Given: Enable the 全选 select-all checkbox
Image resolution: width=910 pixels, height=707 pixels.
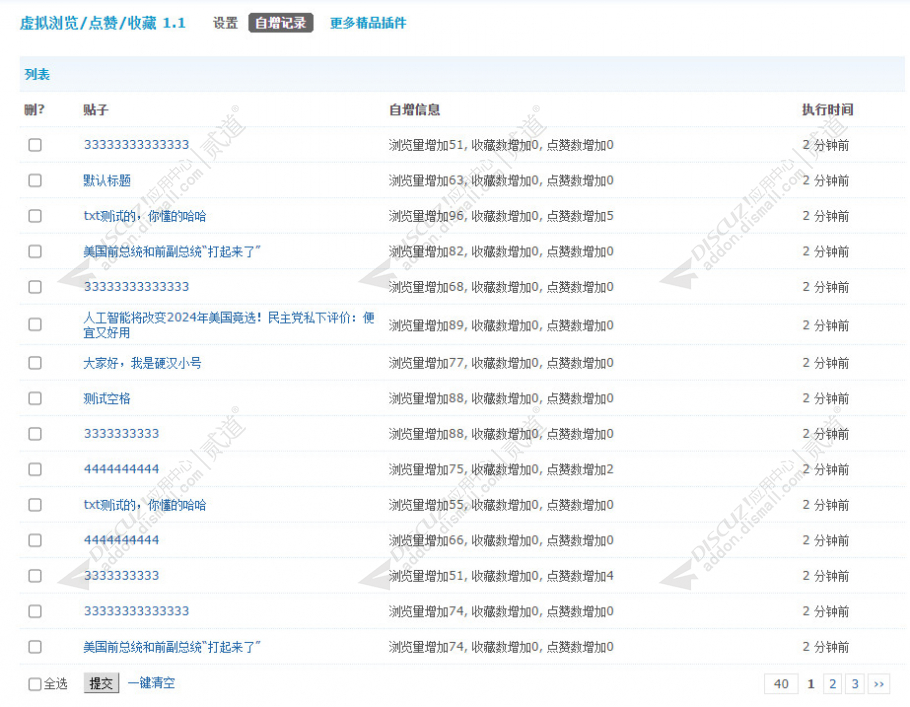Looking at the screenshot, I should 35,684.
